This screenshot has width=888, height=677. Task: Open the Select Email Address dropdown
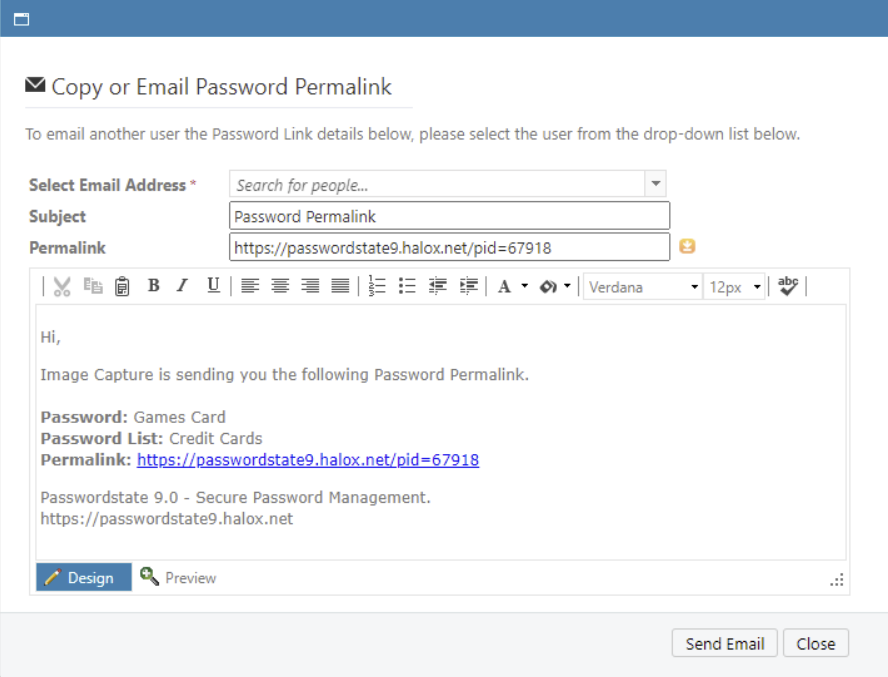click(x=656, y=183)
